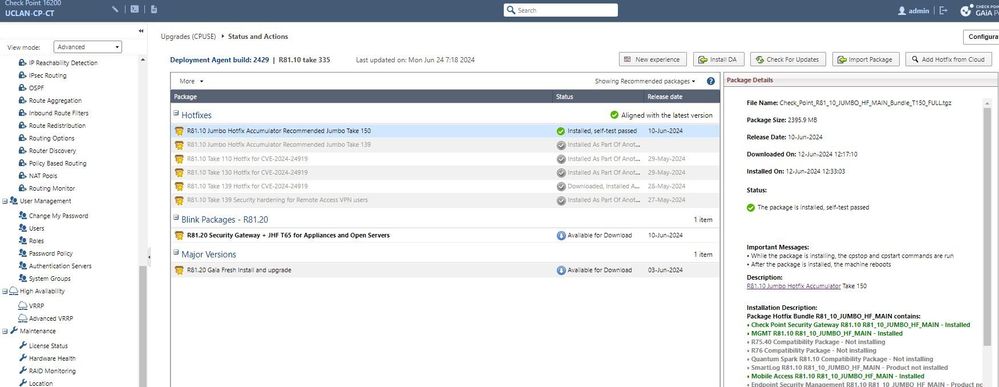Viewport: 999px width, 387px height.
Task: Click the Check Point Gaia Portal logo
Action: 980,10
